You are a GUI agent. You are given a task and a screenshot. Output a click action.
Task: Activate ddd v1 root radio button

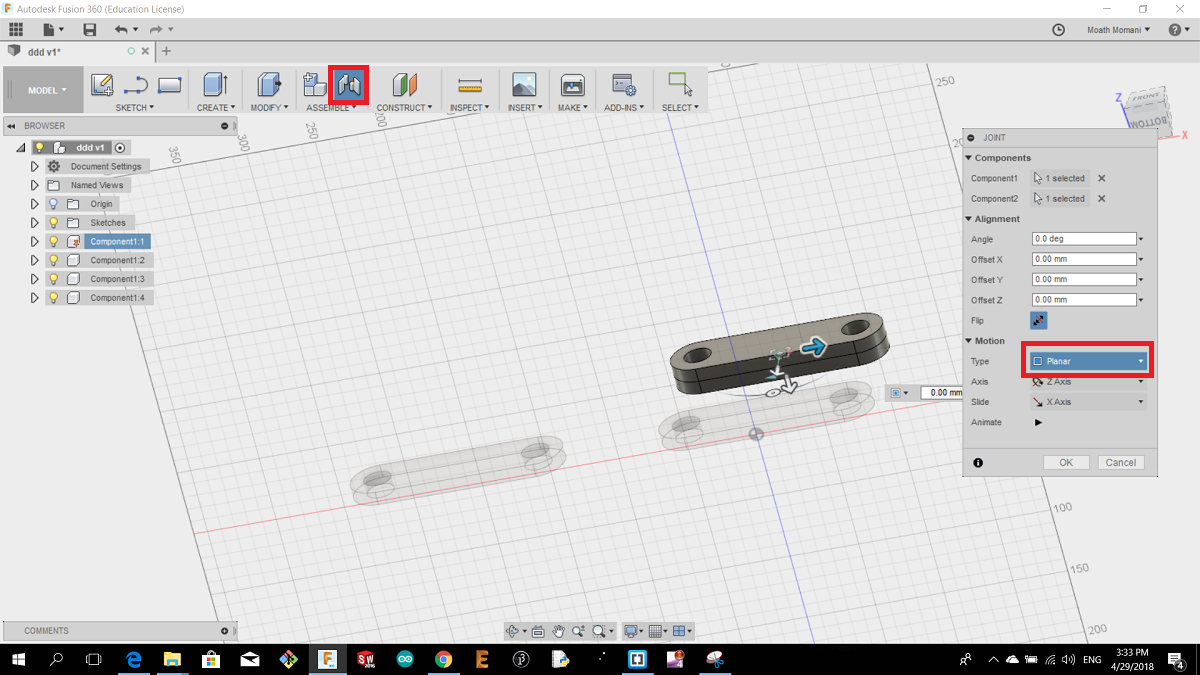[x=120, y=147]
